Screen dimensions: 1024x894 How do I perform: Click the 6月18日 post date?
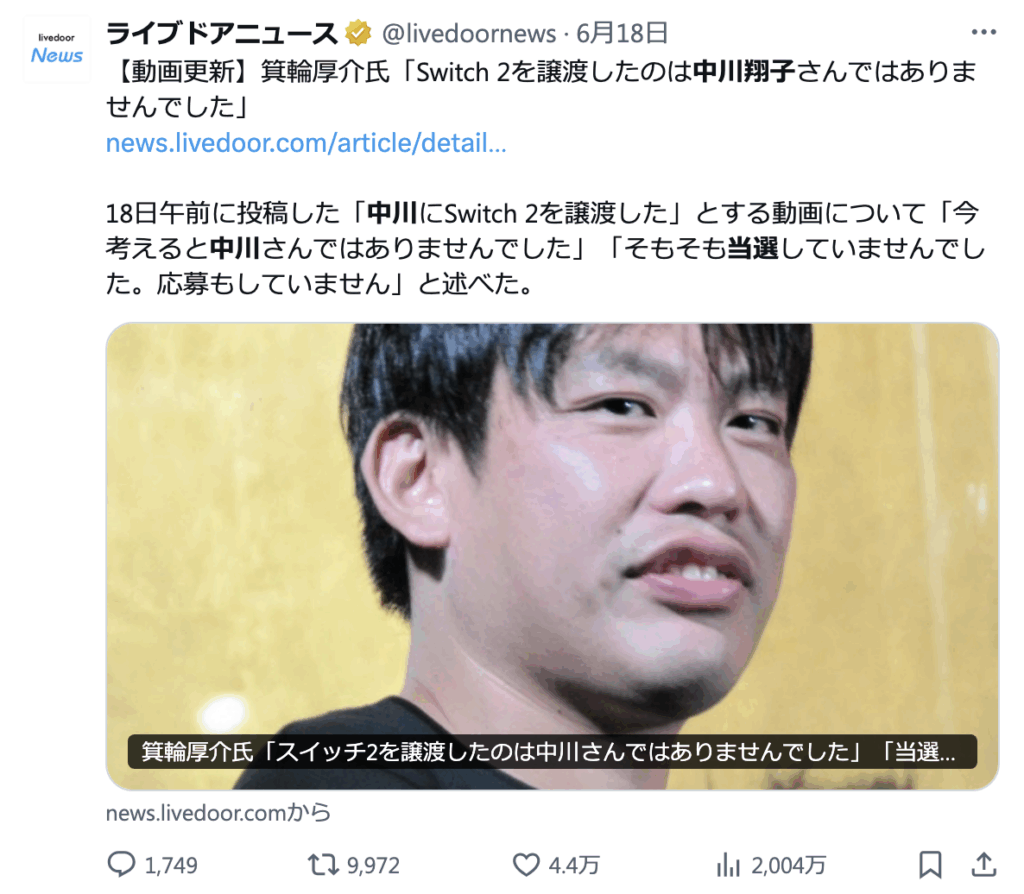(622, 33)
